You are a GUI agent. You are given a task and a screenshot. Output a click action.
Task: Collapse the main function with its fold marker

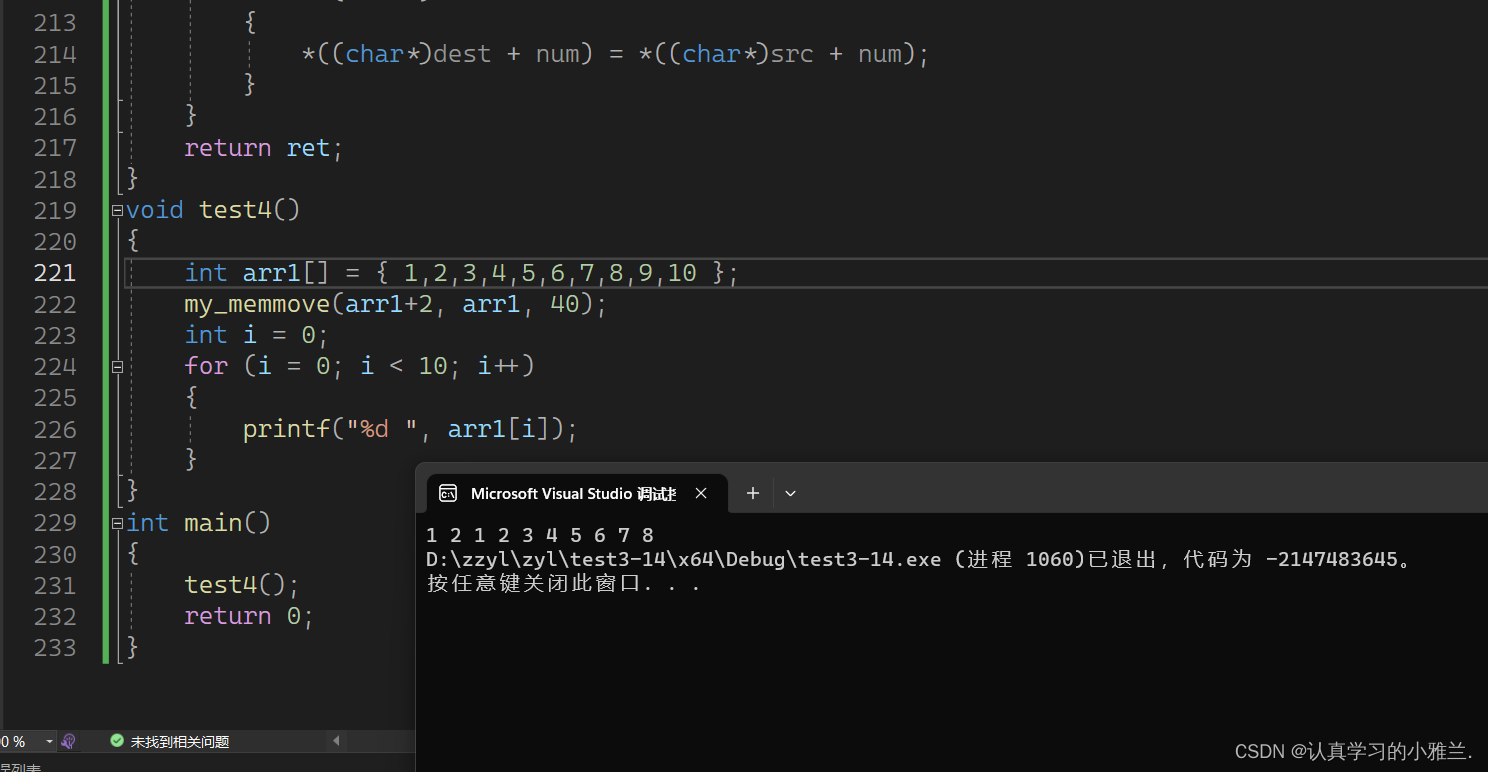116,522
